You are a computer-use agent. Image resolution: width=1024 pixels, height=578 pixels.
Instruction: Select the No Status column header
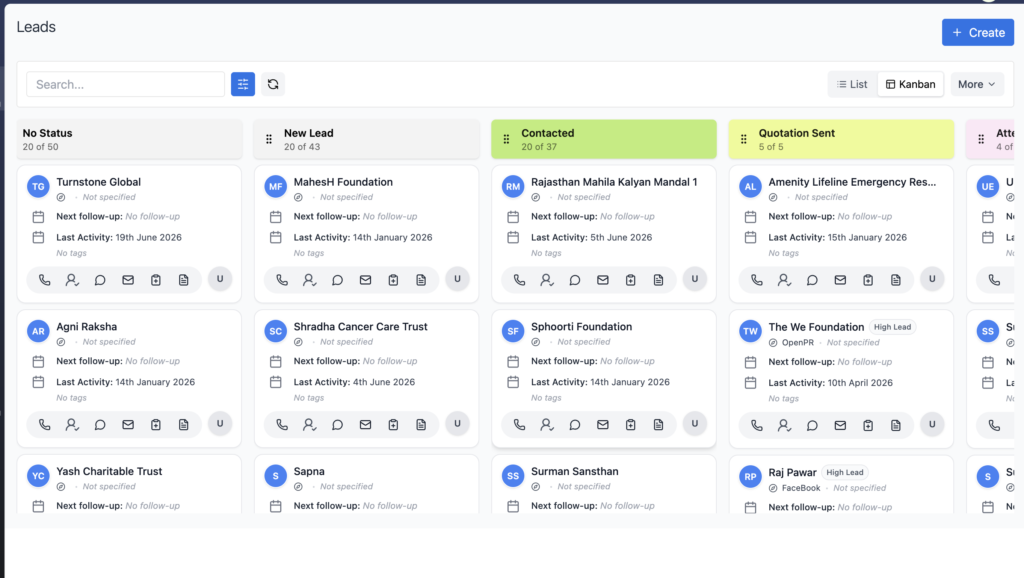point(129,139)
